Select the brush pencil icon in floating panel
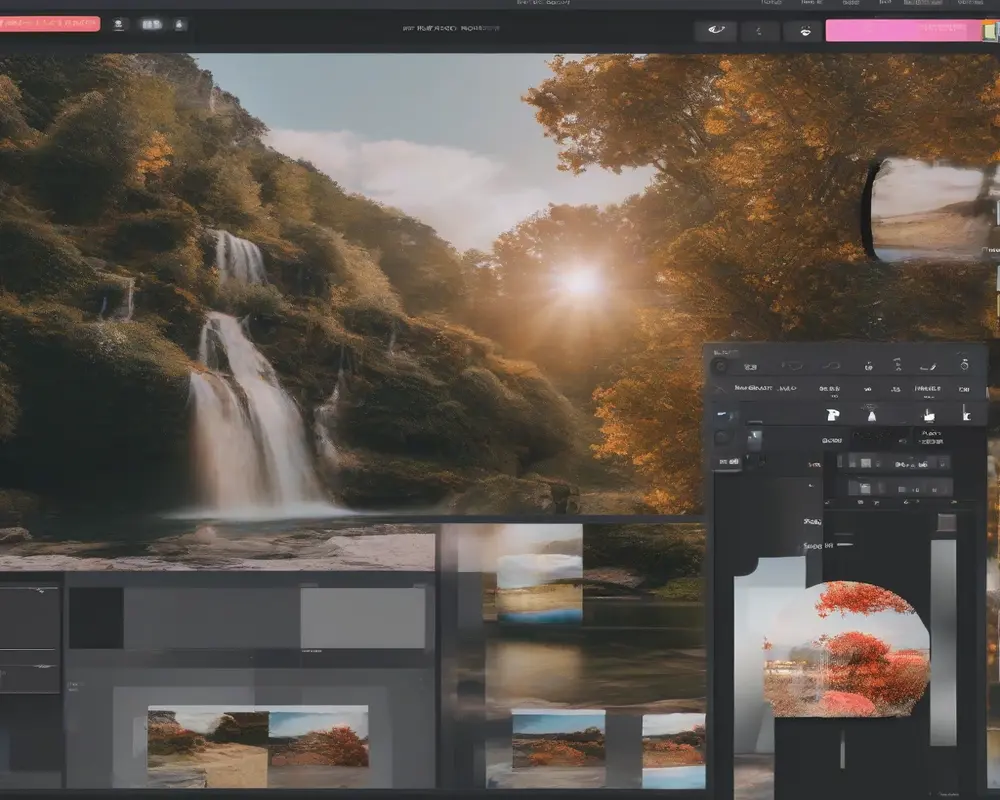Image resolution: width=1000 pixels, height=800 pixels. pyautogui.click(x=929, y=366)
